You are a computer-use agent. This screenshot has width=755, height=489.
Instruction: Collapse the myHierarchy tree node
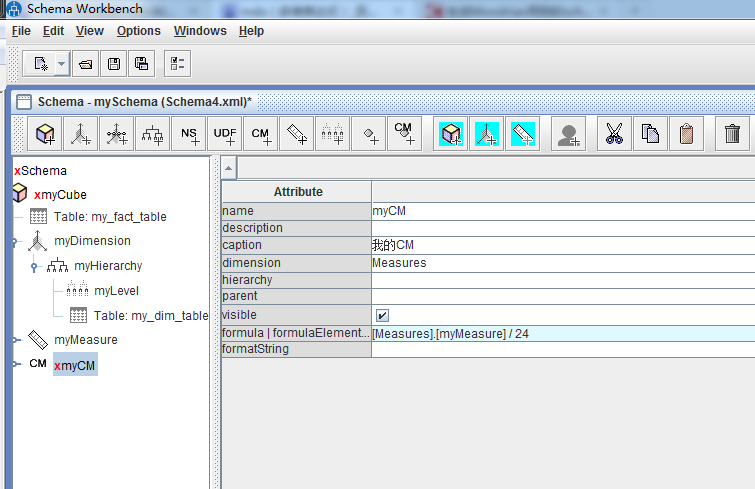(x=34, y=267)
